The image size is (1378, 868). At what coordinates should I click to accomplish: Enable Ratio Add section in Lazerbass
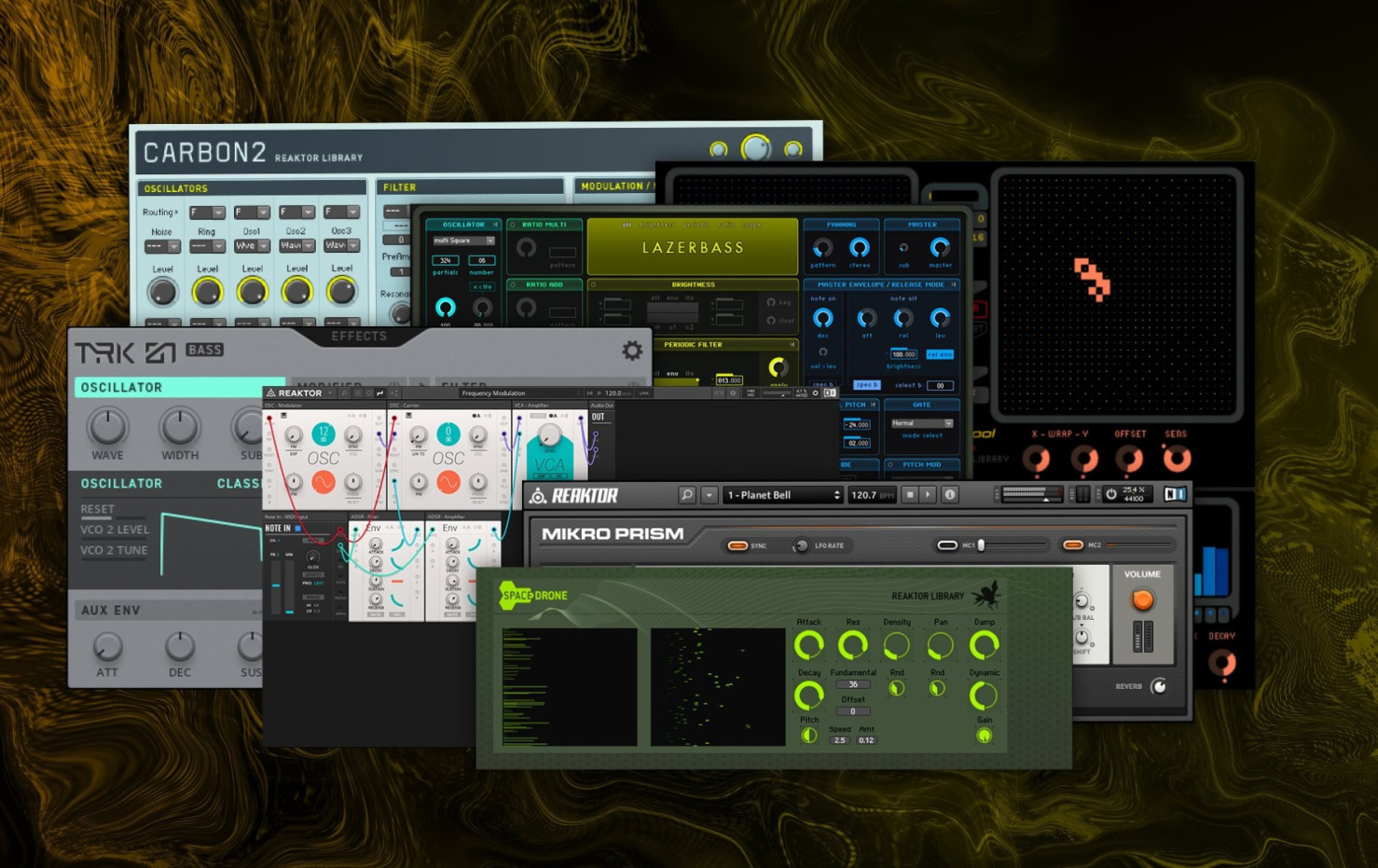[x=514, y=284]
